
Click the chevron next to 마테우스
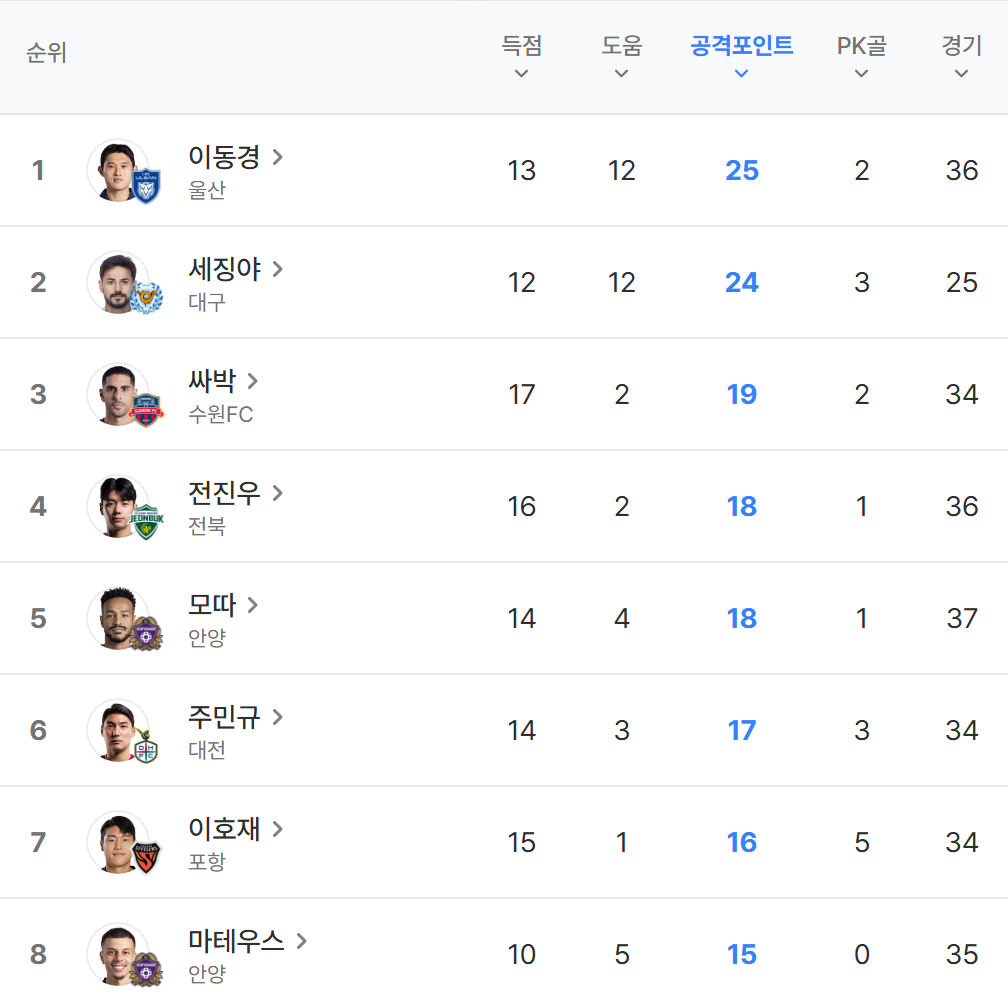click(302, 941)
